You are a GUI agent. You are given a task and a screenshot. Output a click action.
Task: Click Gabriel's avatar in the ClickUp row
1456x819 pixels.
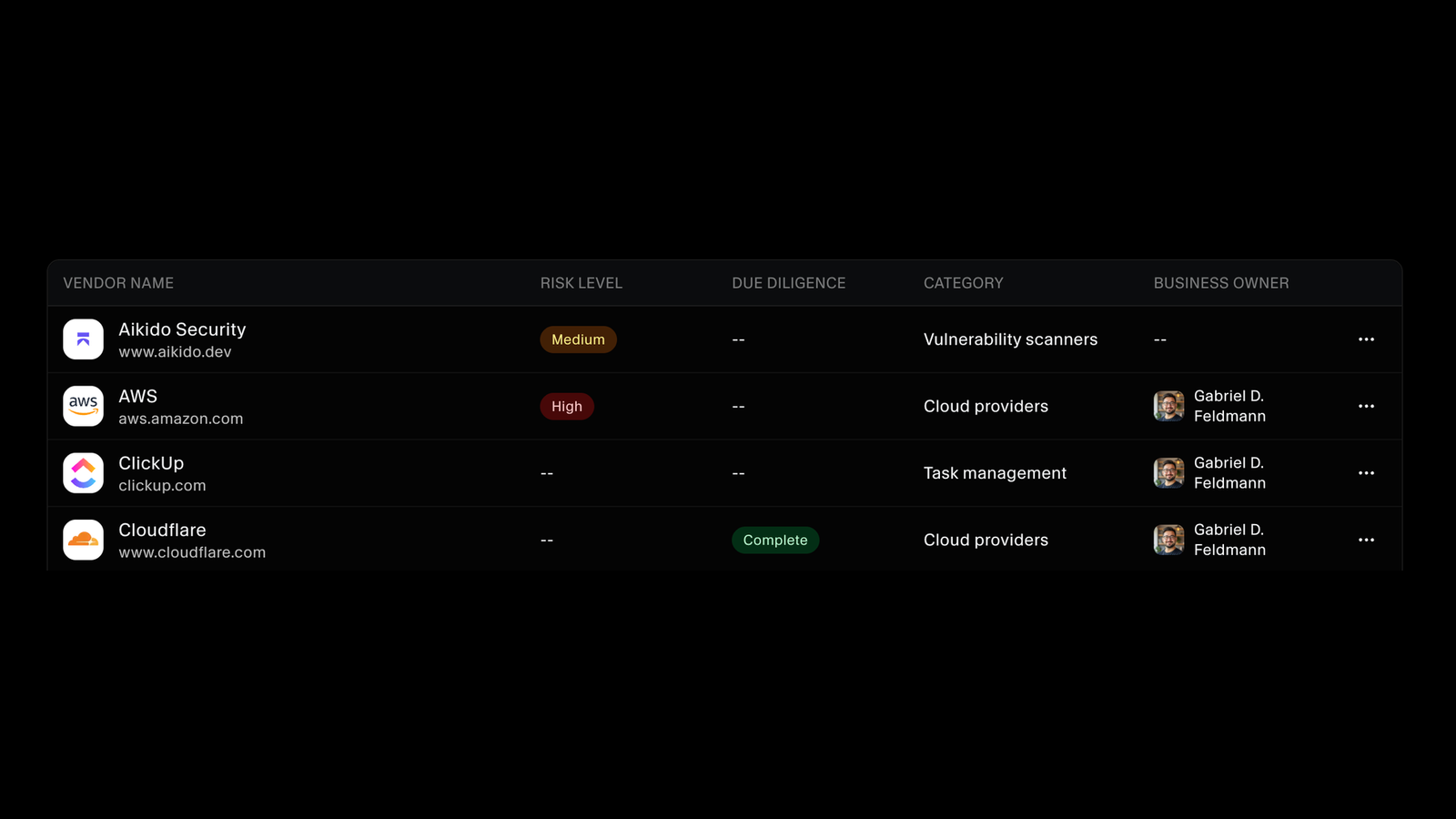tap(1168, 473)
